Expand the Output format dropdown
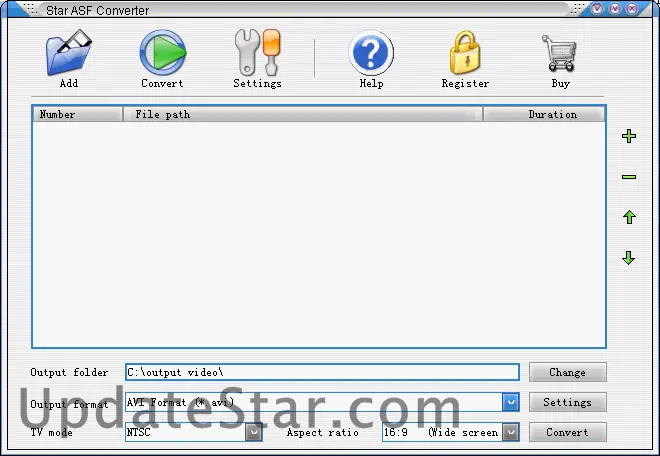The height and width of the screenshot is (456, 660). [x=511, y=402]
